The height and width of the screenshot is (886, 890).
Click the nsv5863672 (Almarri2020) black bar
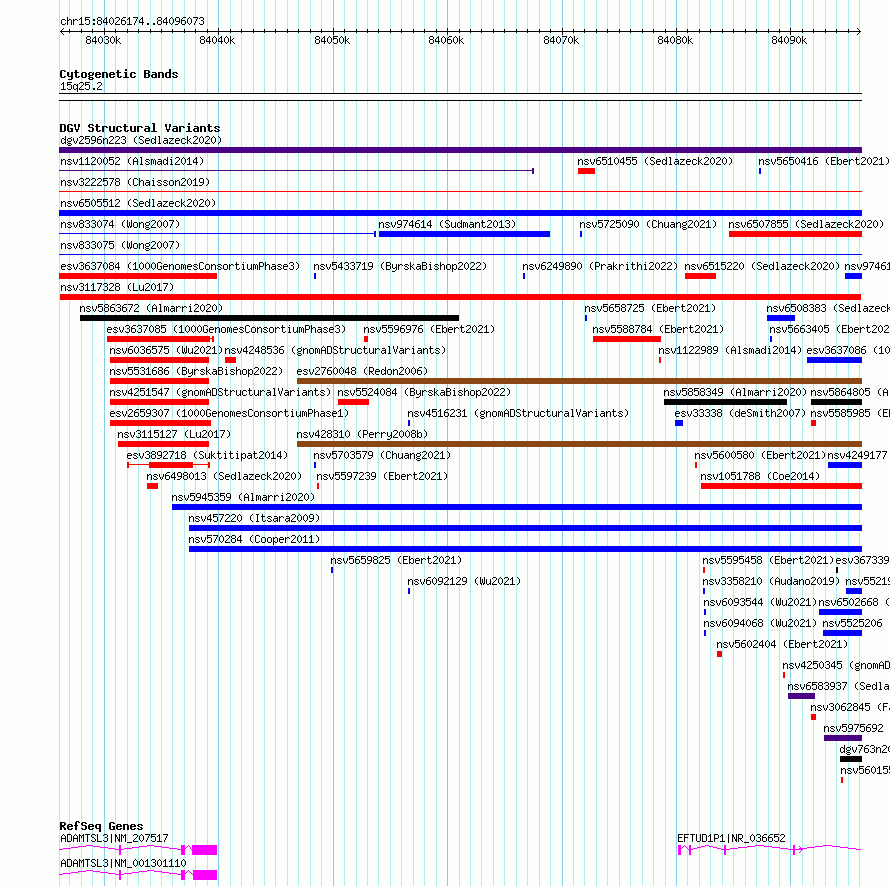[x=269, y=318]
